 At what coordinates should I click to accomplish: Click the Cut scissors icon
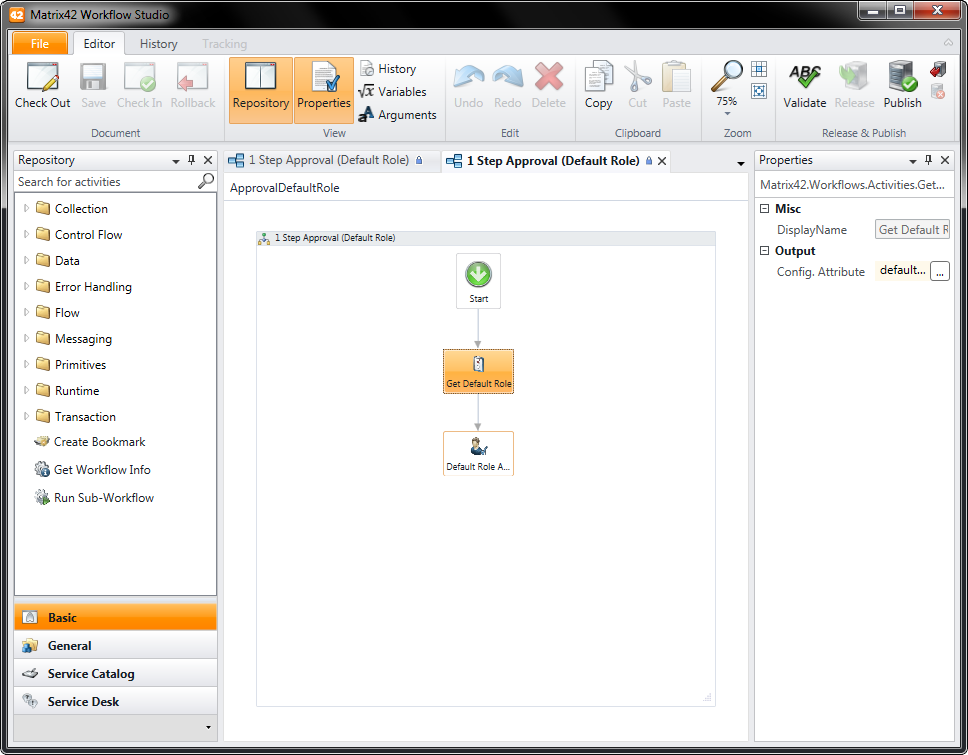638,77
